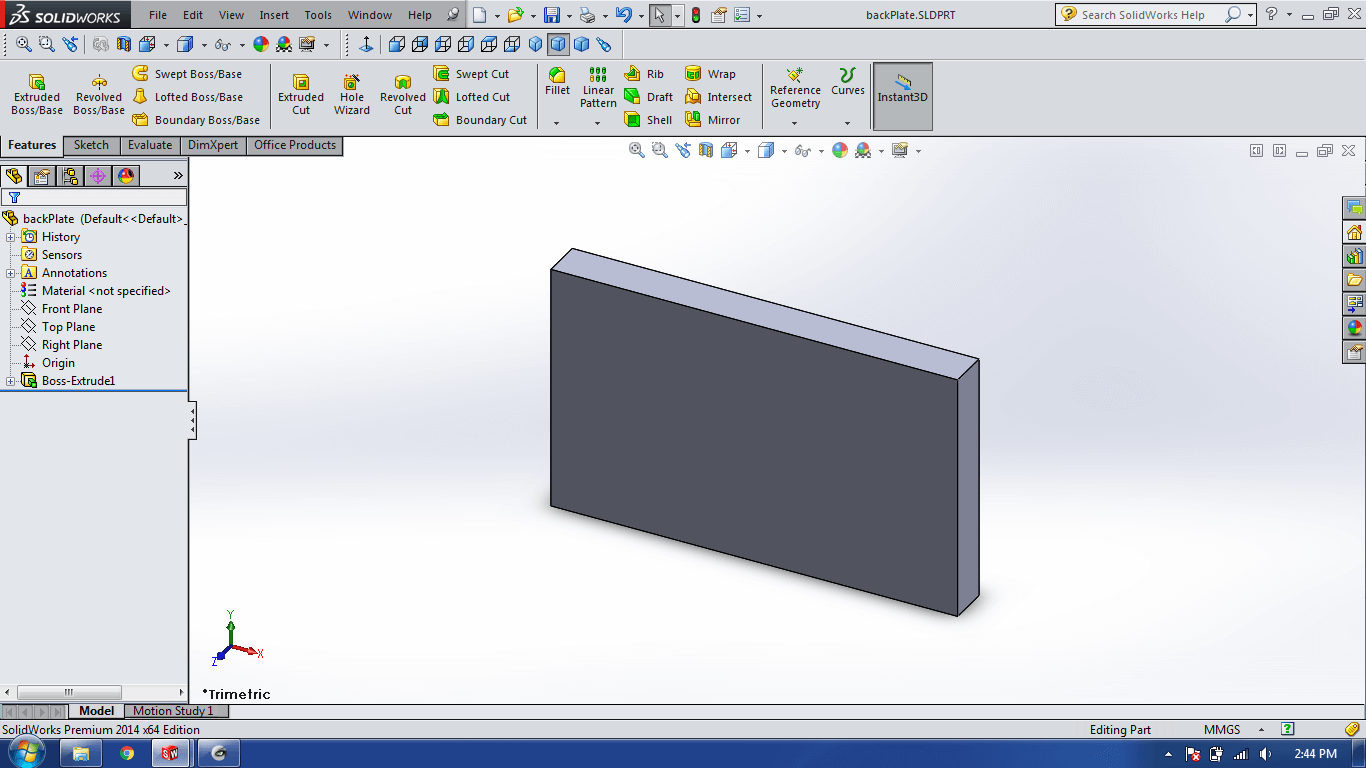Open the ConfigurationManager tab icon
This screenshot has height=768, width=1366.
70,176
